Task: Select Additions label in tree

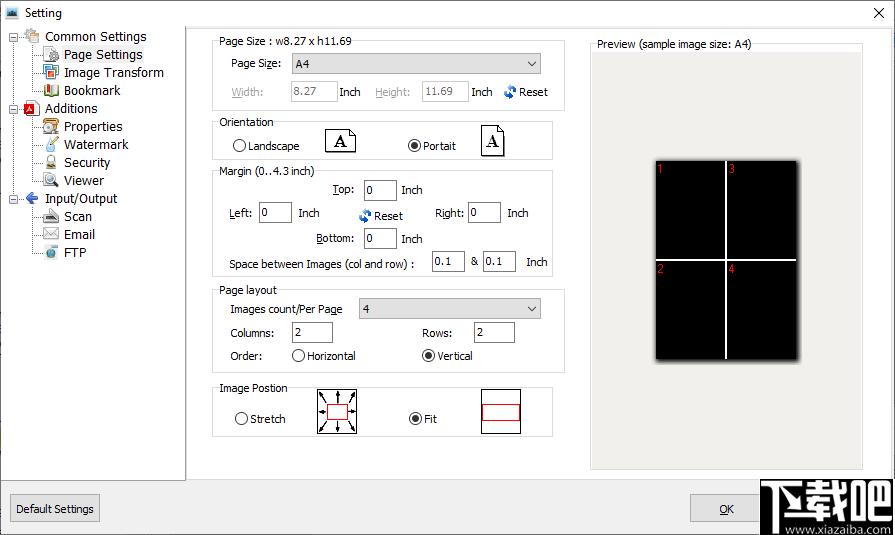Action: tap(71, 108)
